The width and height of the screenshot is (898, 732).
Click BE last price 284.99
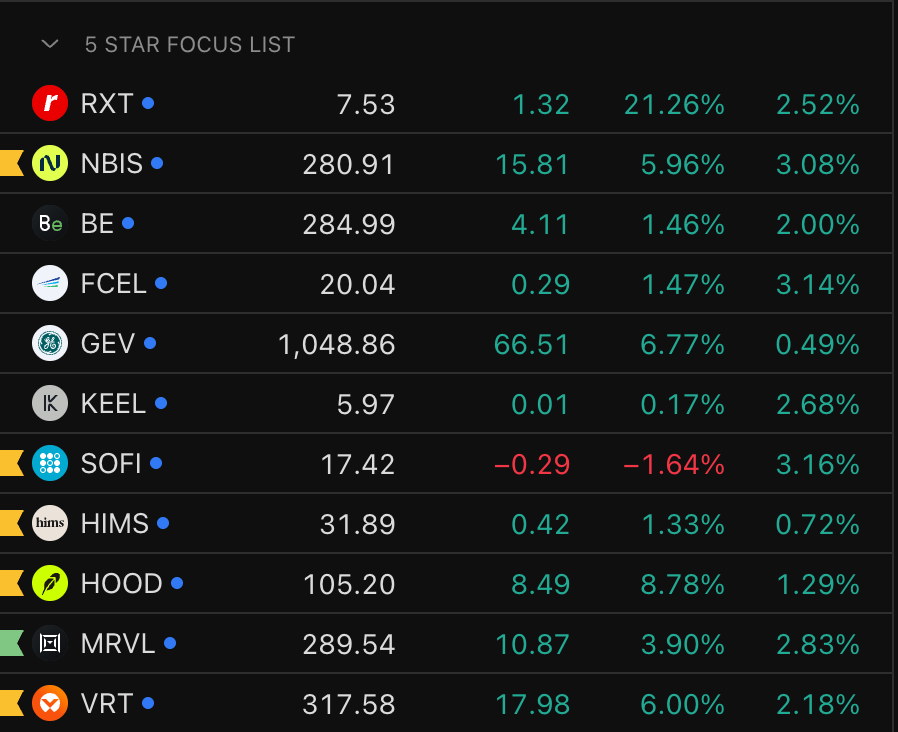click(349, 225)
